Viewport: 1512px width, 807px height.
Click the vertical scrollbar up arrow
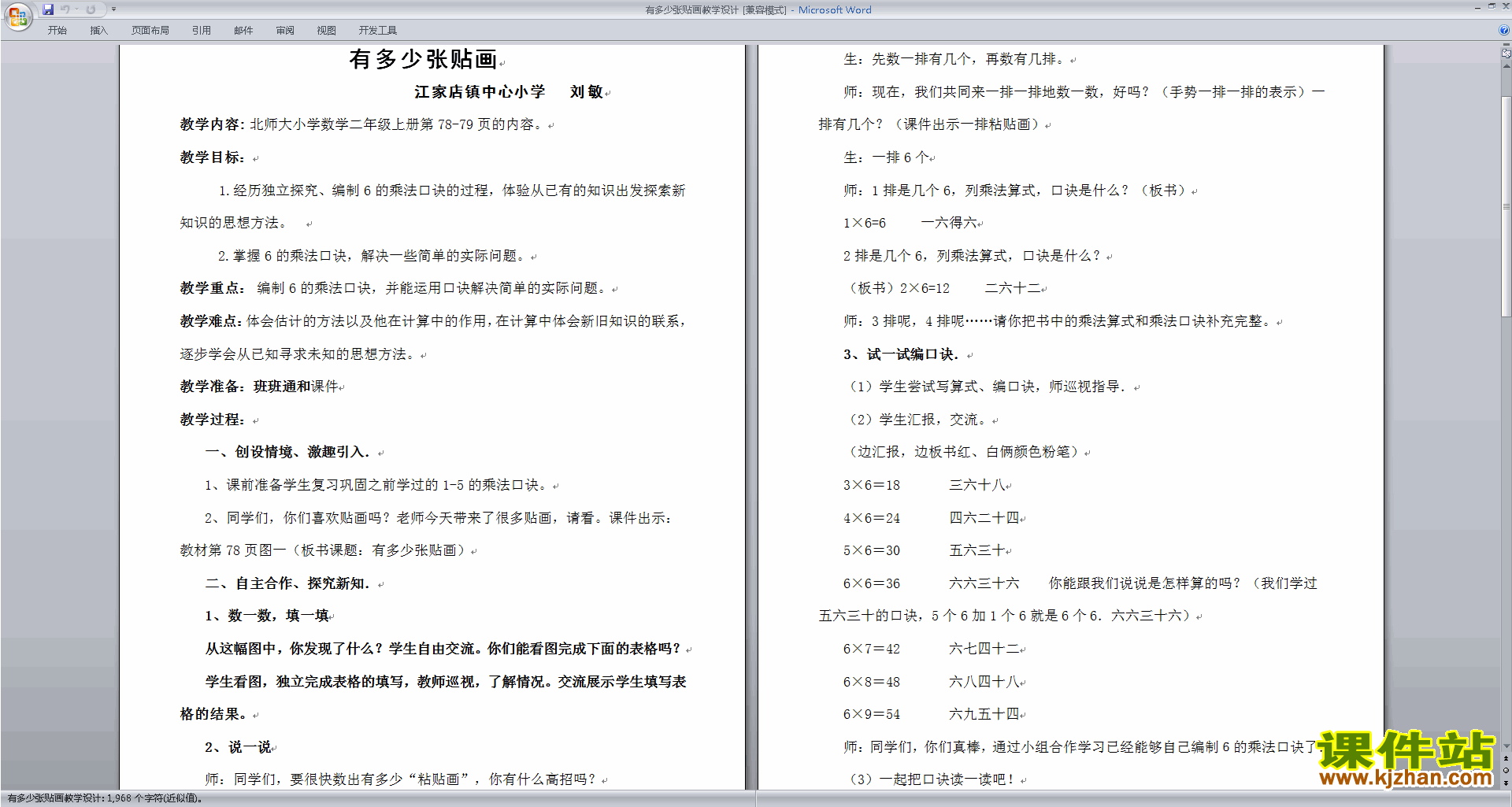click(x=1506, y=66)
